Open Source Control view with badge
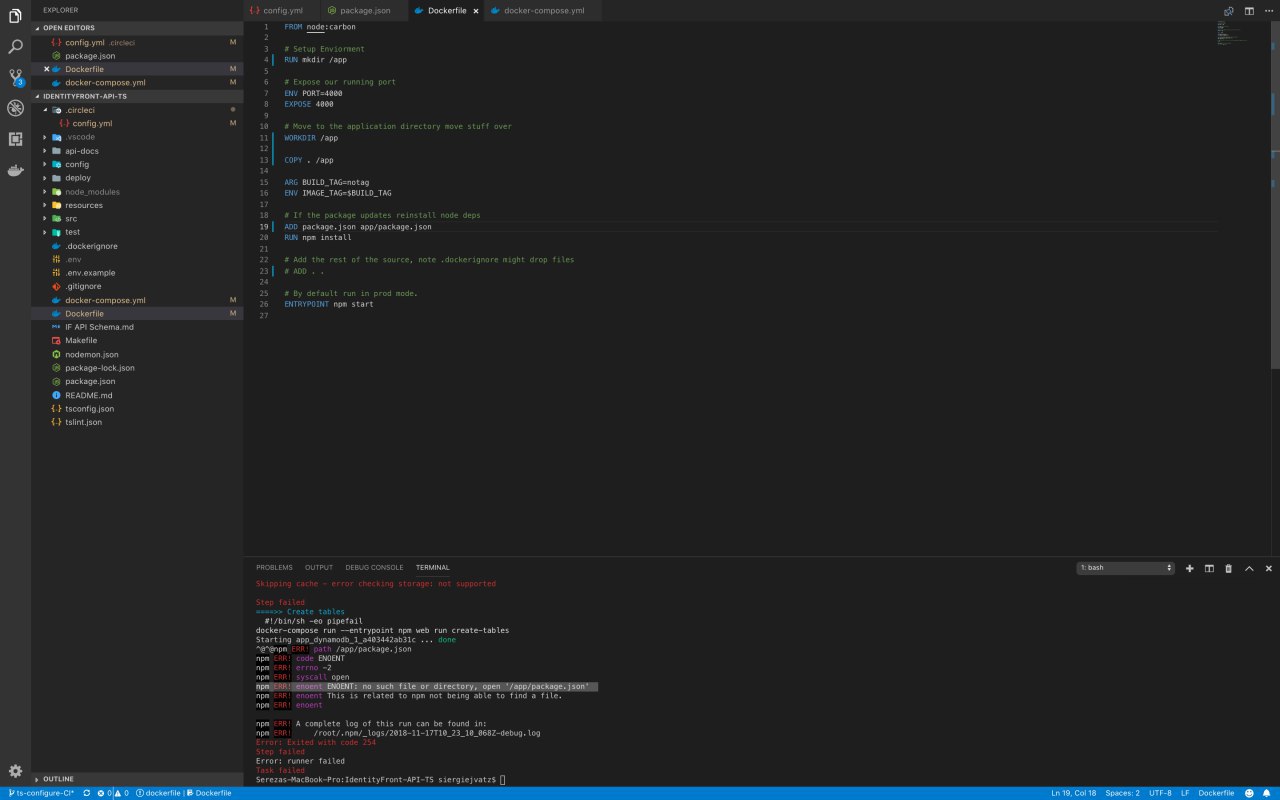 click(15, 77)
